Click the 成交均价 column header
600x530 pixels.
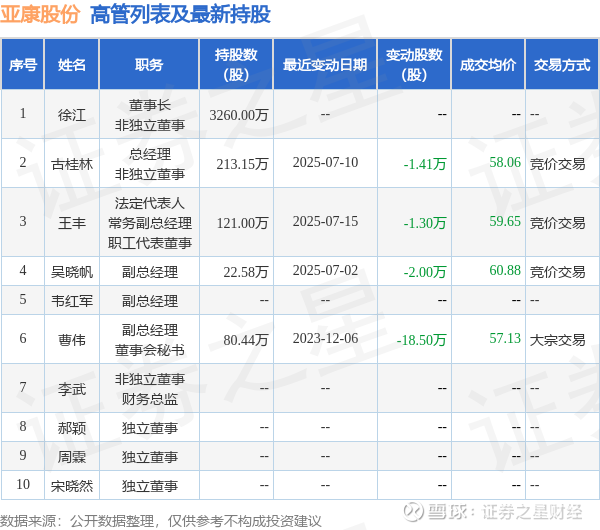[x=488, y=65]
